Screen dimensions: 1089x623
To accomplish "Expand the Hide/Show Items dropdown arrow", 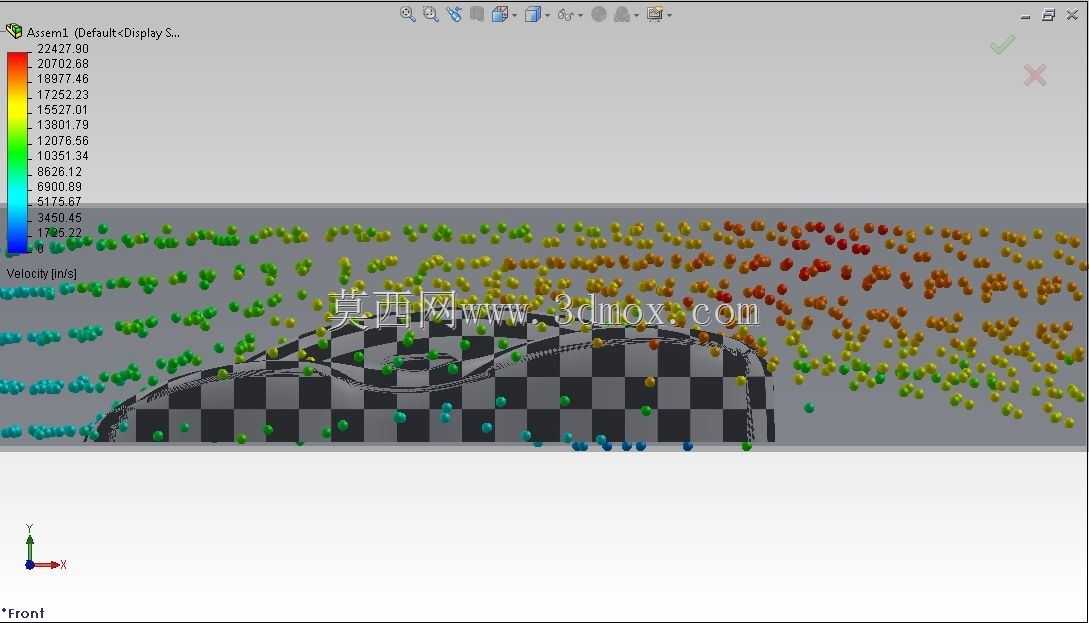I will coord(581,15).
